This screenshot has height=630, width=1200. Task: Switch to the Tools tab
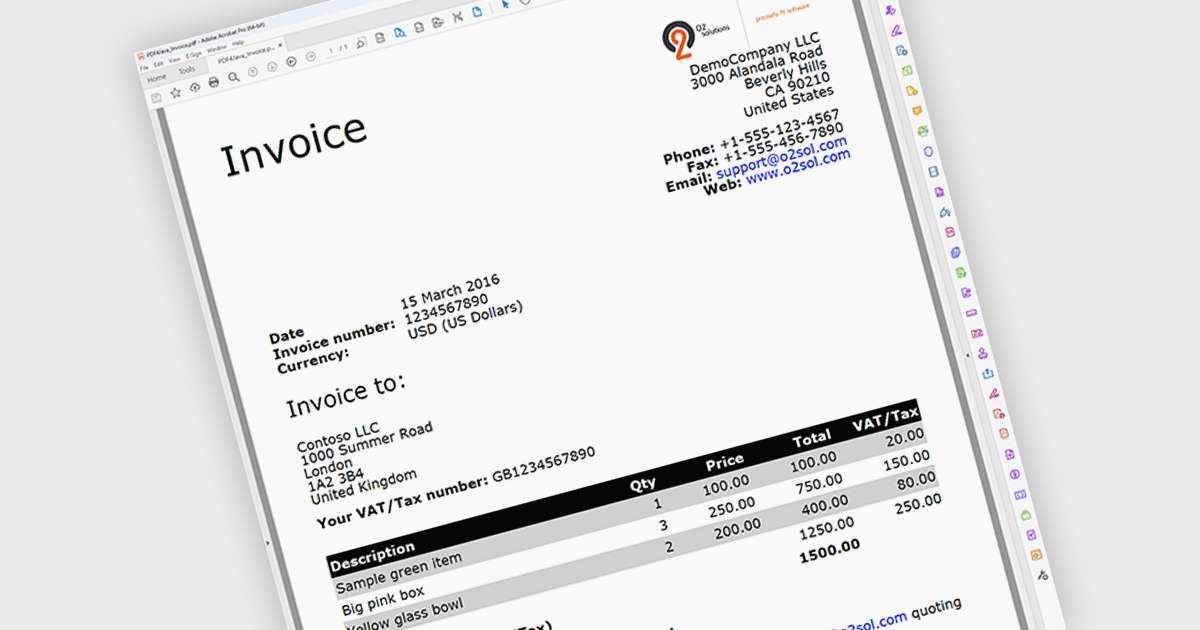[187, 70]
